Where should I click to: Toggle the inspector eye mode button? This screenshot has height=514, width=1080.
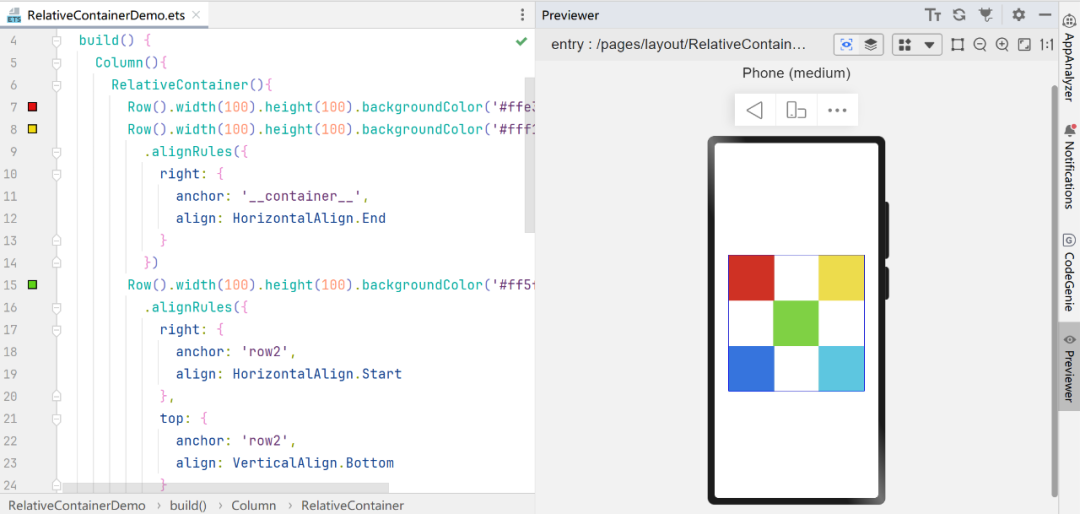[847, 45]
